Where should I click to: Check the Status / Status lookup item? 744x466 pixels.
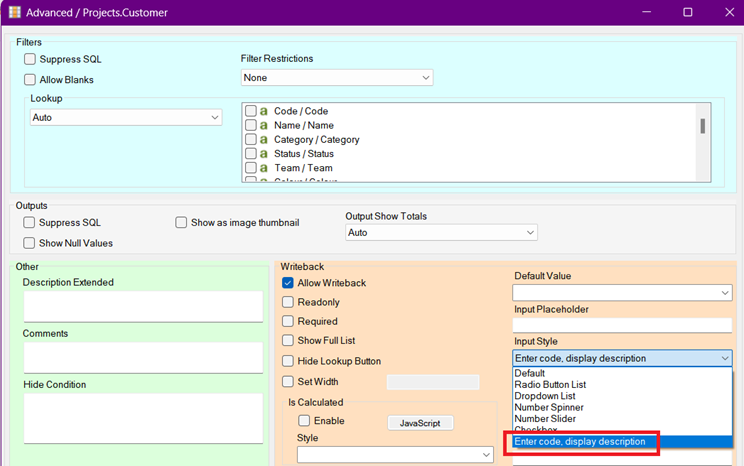coord(251,154)
